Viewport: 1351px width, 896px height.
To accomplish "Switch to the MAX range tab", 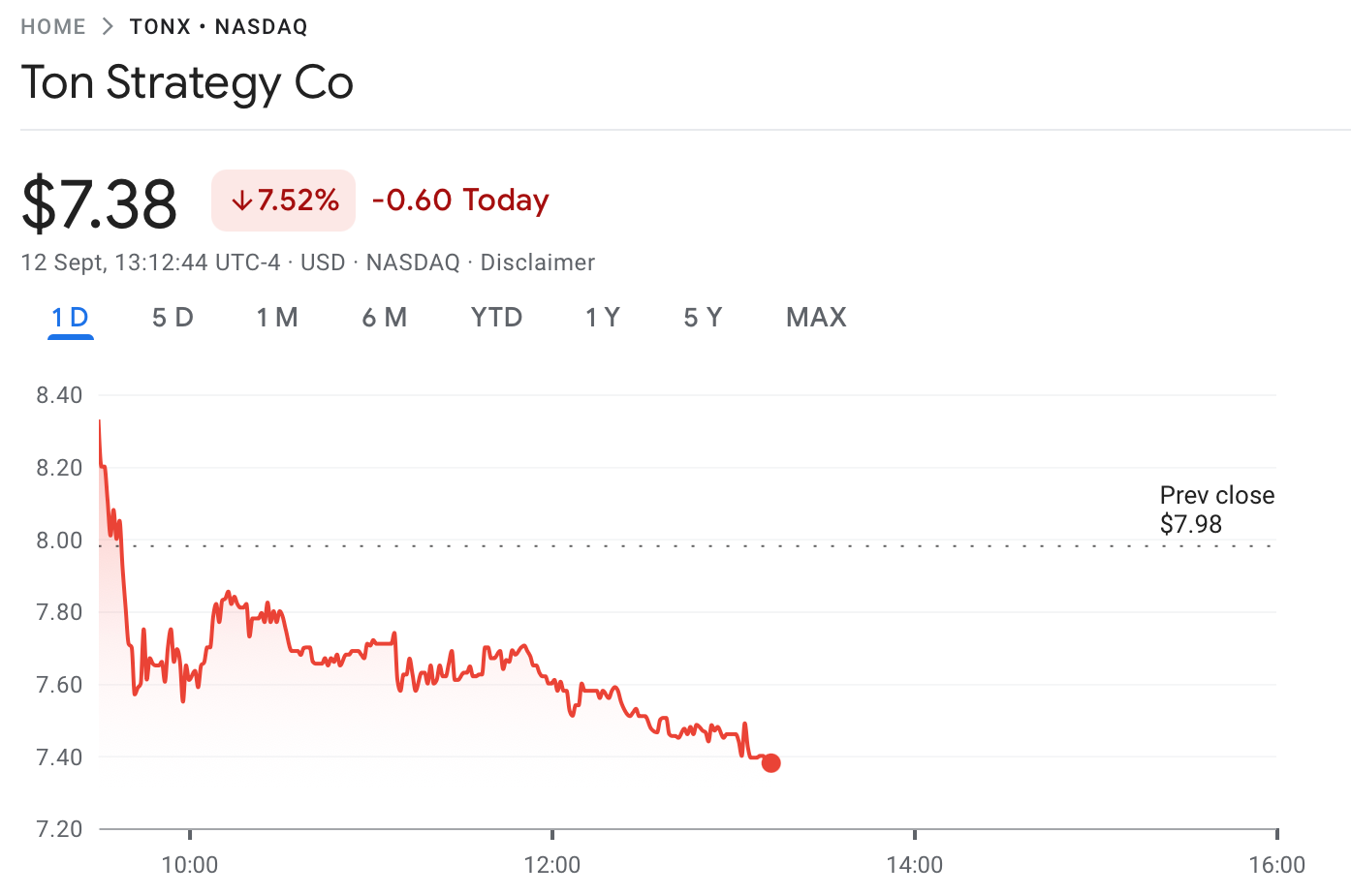I will 816,318.
